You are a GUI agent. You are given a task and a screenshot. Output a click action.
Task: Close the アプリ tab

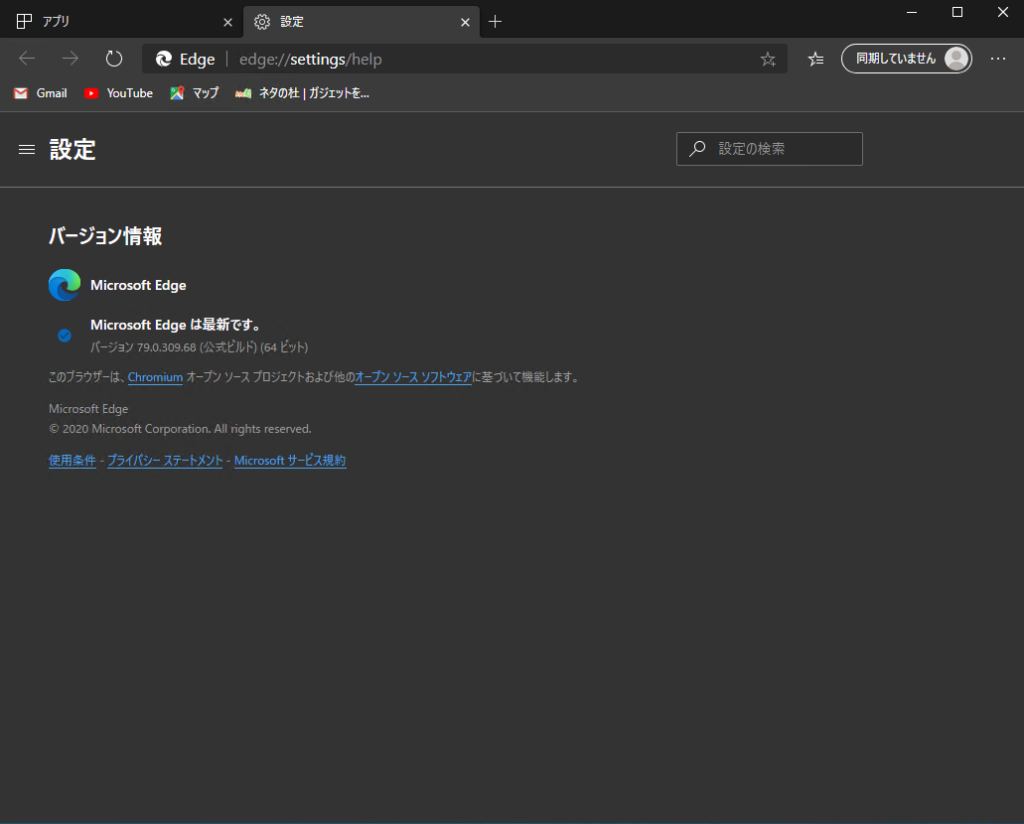pos(227,22)
